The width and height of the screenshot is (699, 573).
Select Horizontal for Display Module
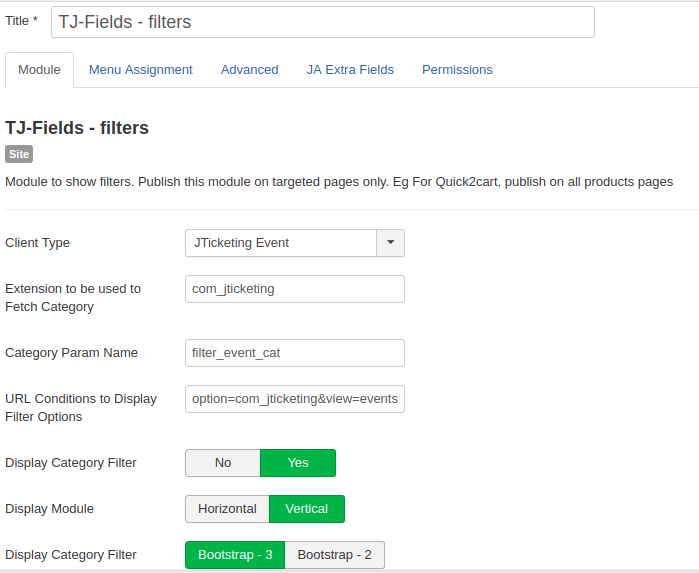click(x=227, y=509)
